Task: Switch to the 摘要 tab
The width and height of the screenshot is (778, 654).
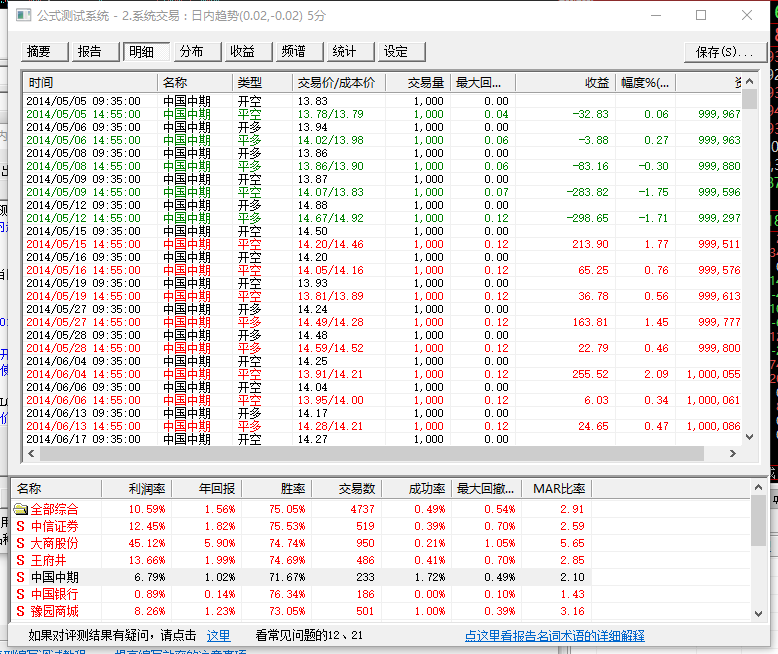Action: coord(39,52)
